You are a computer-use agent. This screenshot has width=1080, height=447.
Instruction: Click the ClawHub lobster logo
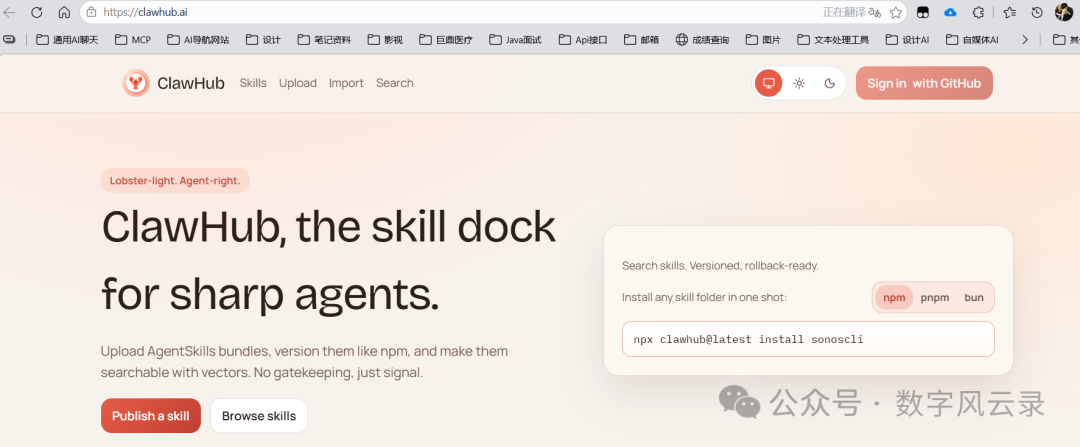pyautogui.click(x=136, y=83)
